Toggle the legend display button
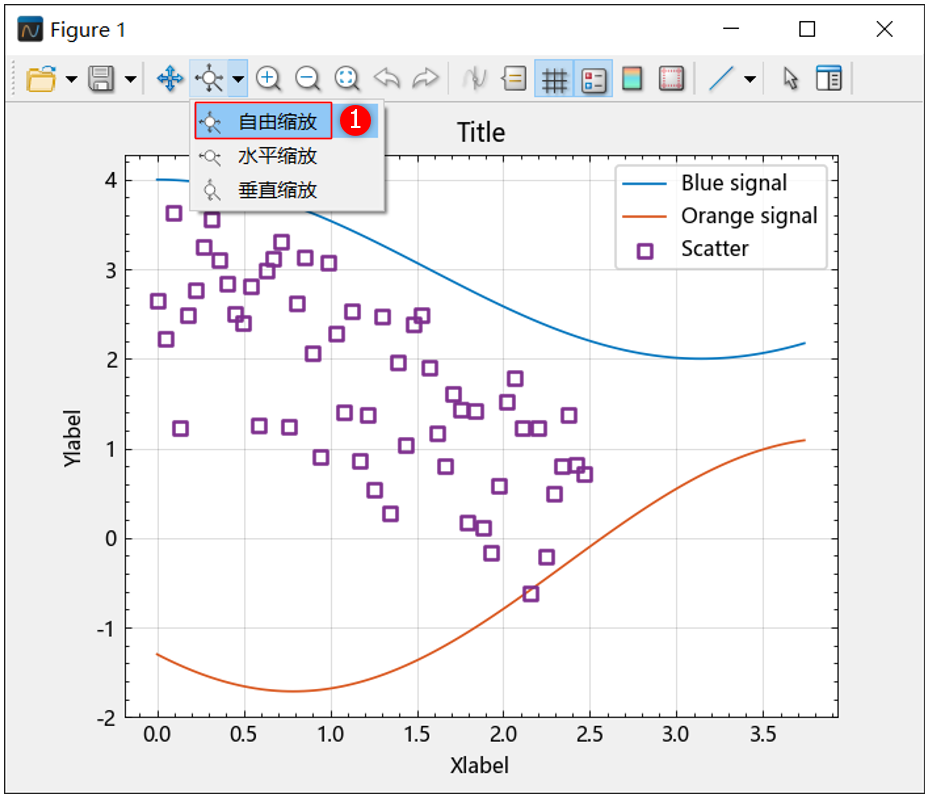Viewport: 929px width, 798px height. point(594,79)
